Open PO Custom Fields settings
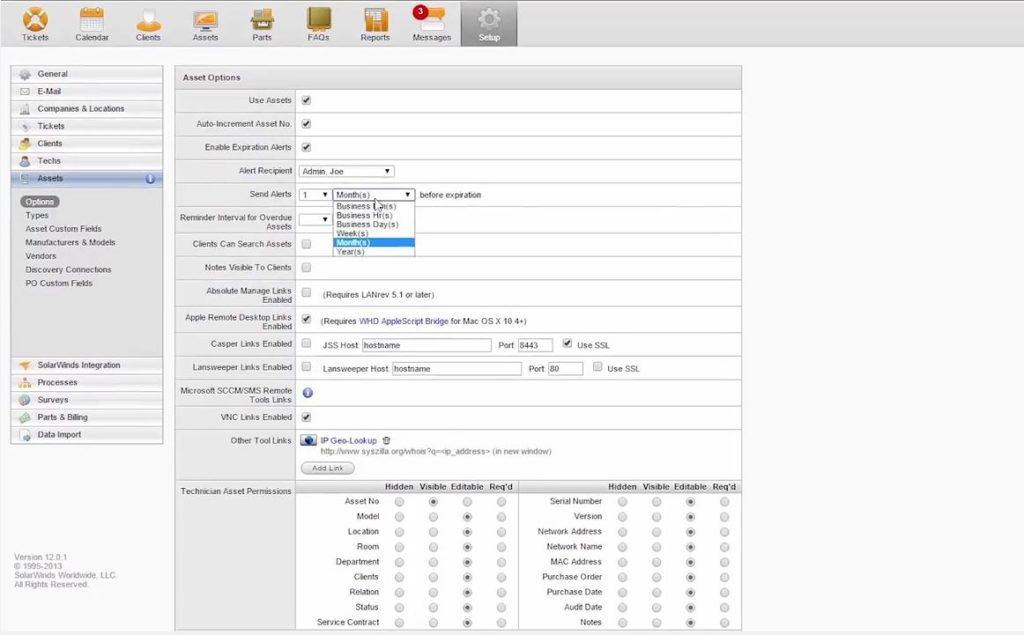Screen dimensions: 1024x635 (x=59, y=284)
